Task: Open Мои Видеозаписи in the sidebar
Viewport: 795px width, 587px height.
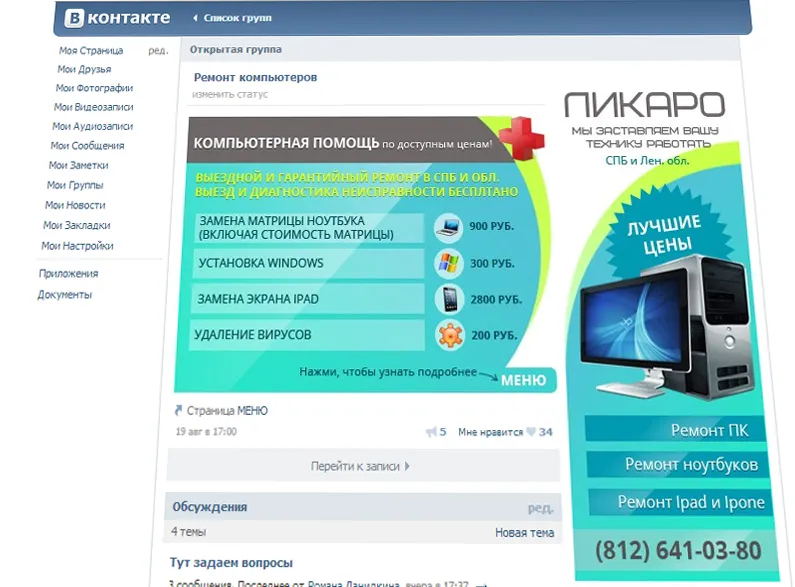Action: click(x=94, y=107)
